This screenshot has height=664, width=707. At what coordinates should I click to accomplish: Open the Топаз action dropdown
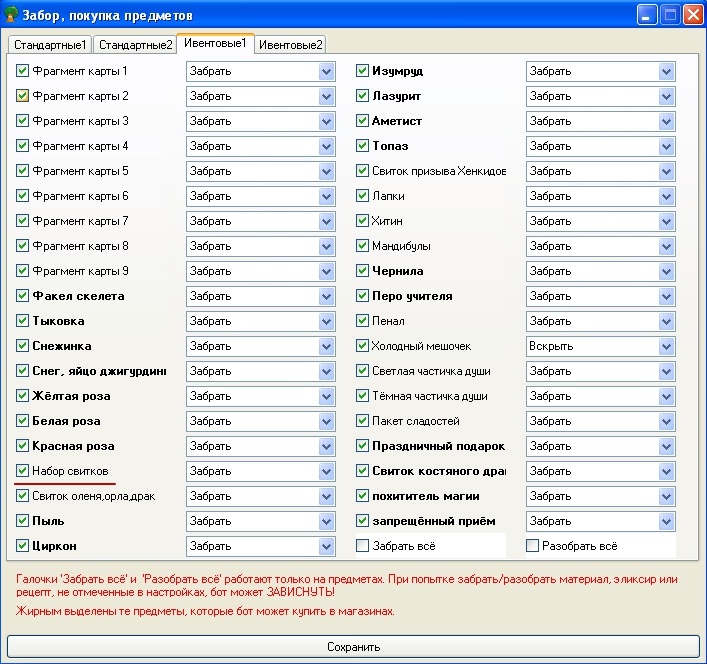point(666,146)
